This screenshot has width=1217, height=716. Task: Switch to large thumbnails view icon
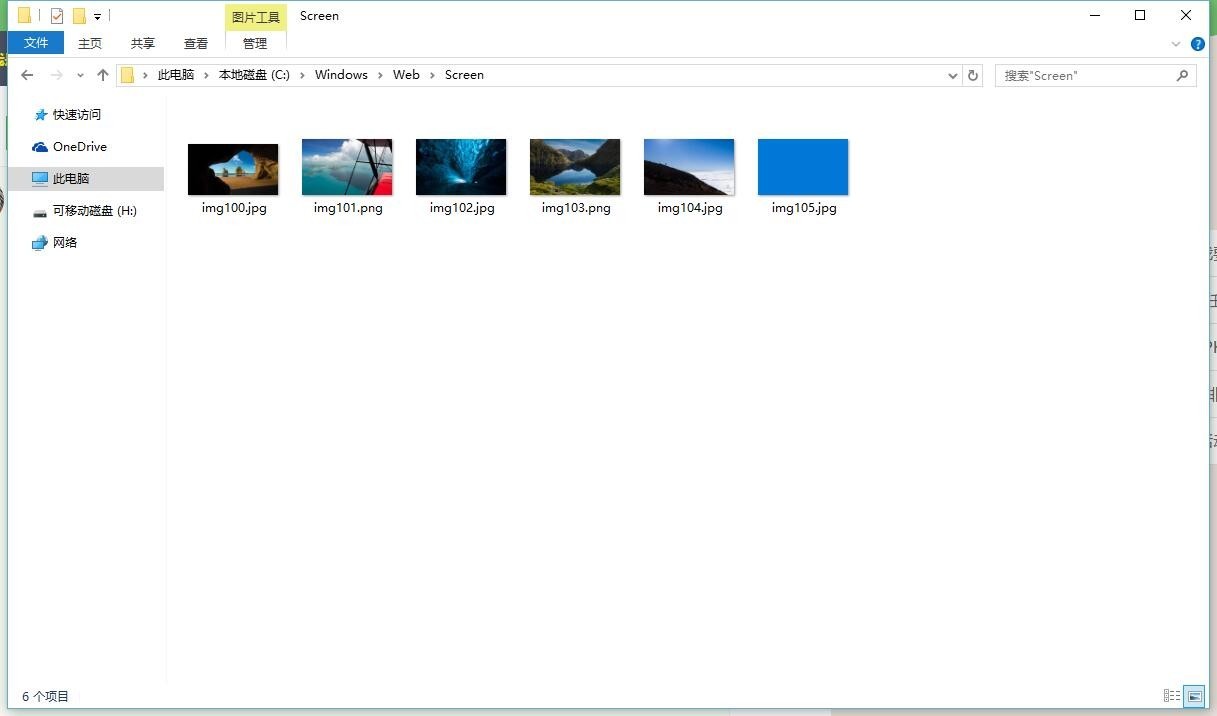click(x=1193, y=696)
